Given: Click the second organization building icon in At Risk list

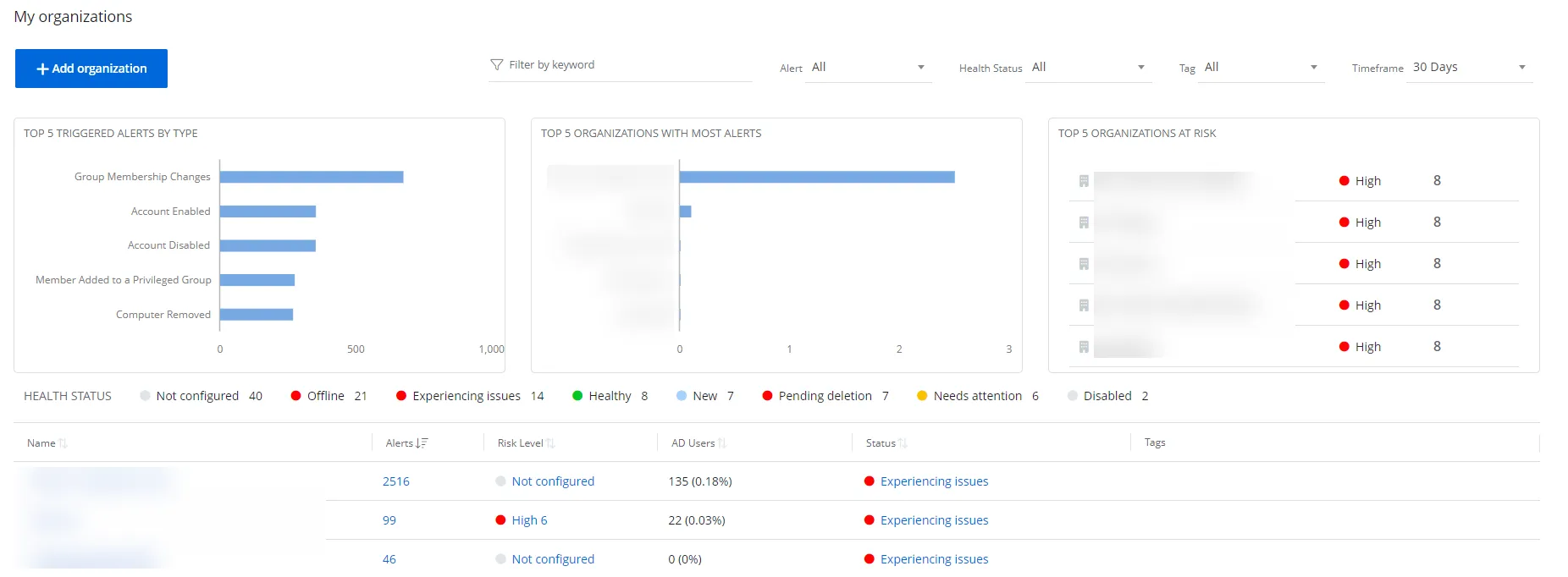Looking at the screenshot, I should pyautogui.click(x=1084, y=223).
